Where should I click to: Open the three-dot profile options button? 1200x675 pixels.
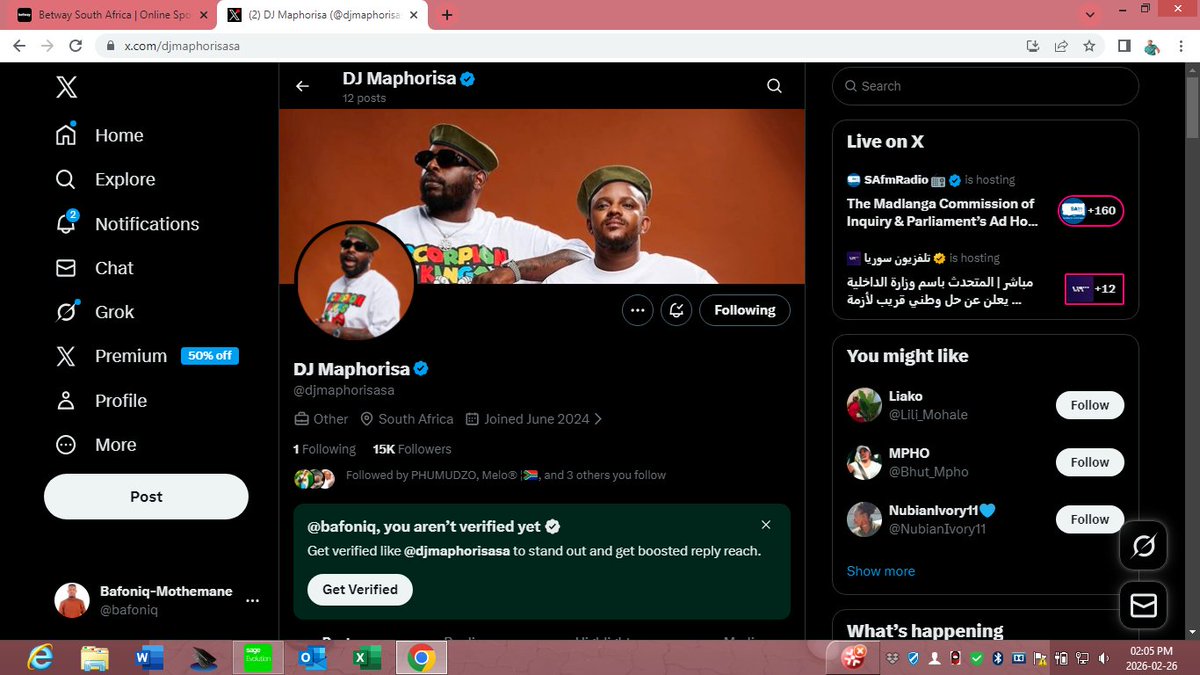point(637,311)
